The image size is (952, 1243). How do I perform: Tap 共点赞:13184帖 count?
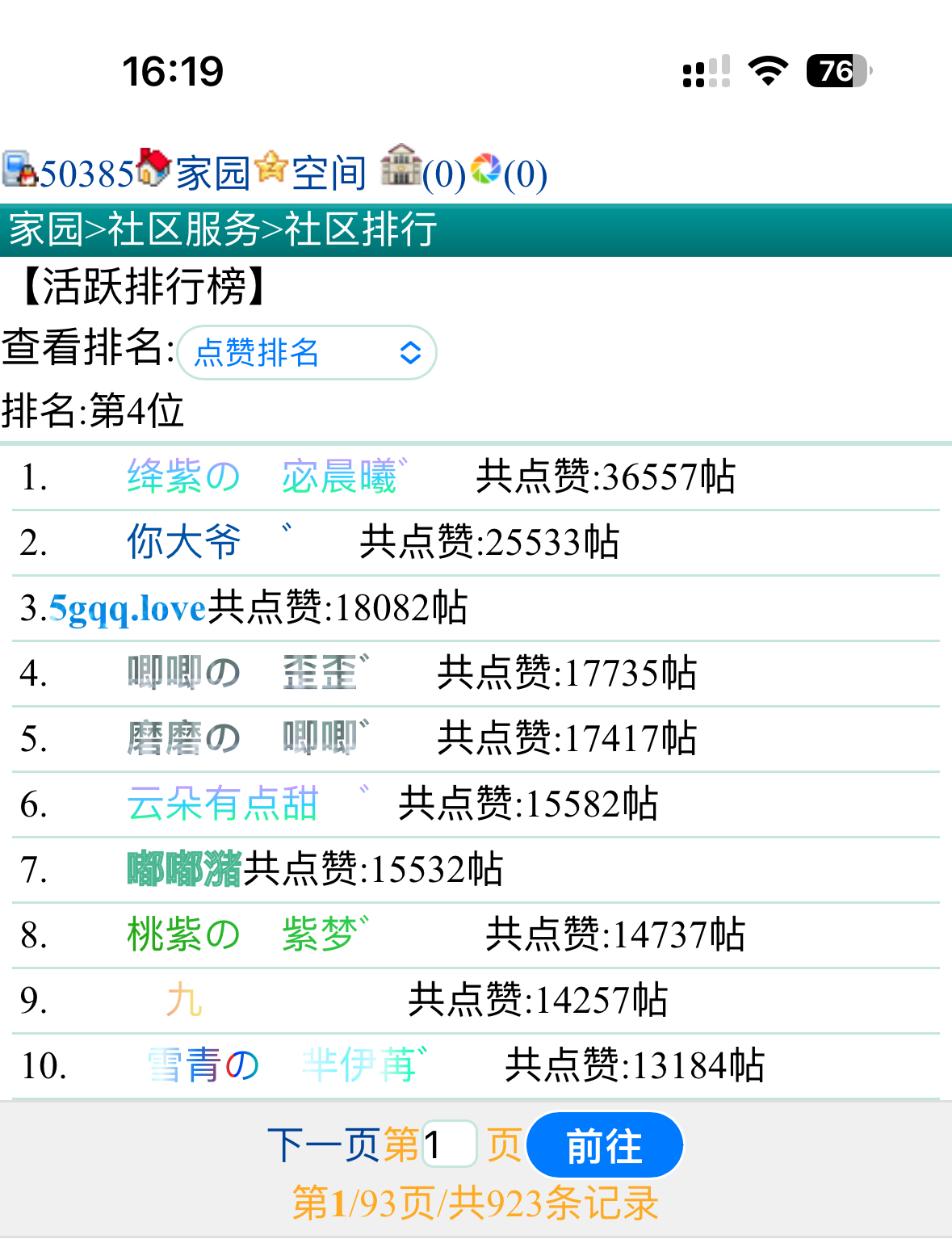point(635,1065)
